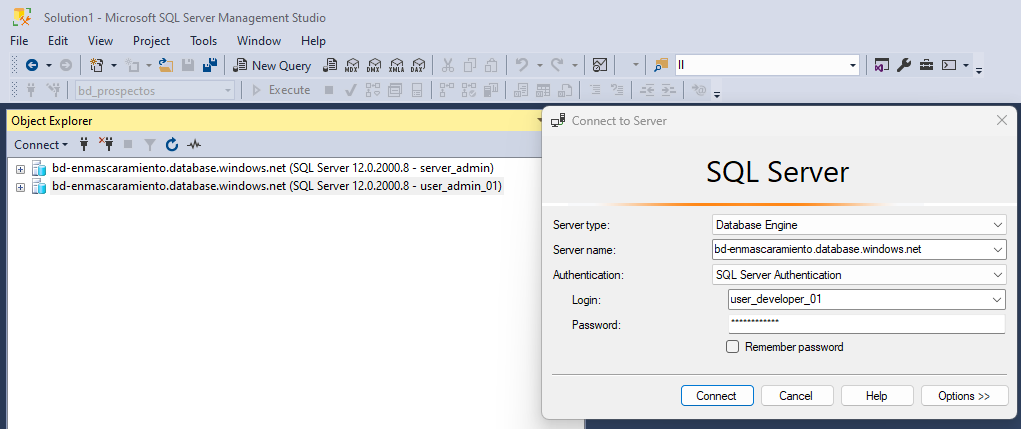Open Properties with the wrench icon
1021x429 pixels.
[904, 65]
